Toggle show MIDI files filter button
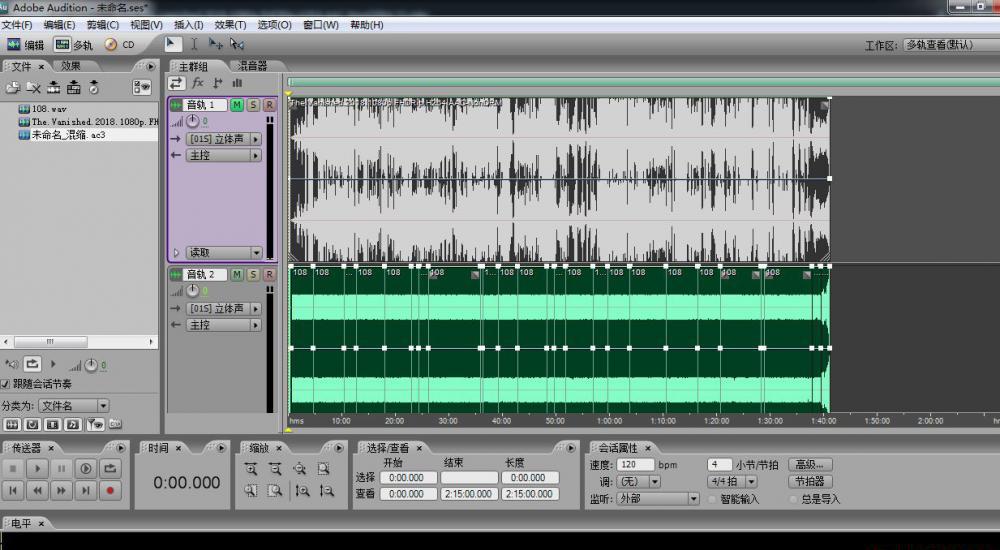1000x550 pixels. [x=73, y=424]
